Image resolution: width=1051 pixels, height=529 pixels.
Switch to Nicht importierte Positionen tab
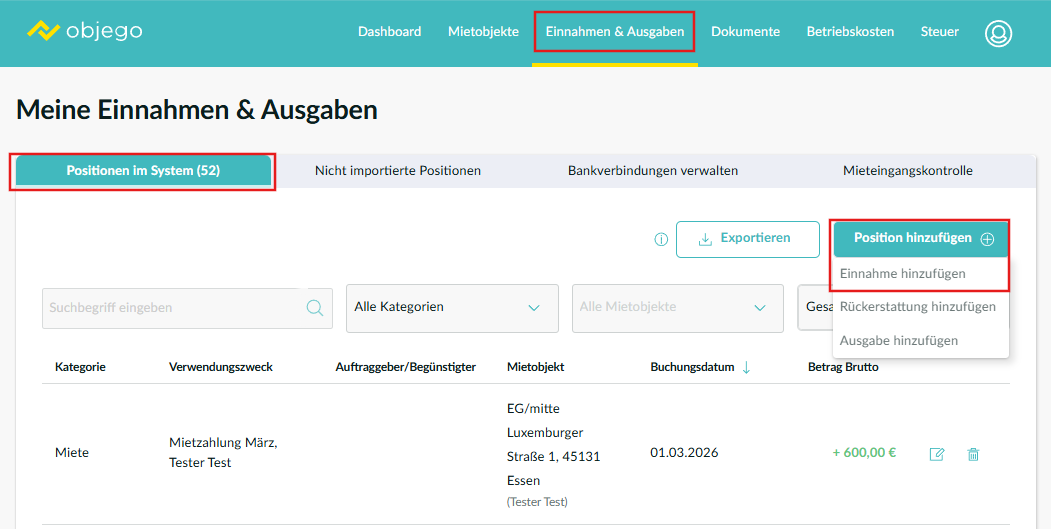point(398,171)
